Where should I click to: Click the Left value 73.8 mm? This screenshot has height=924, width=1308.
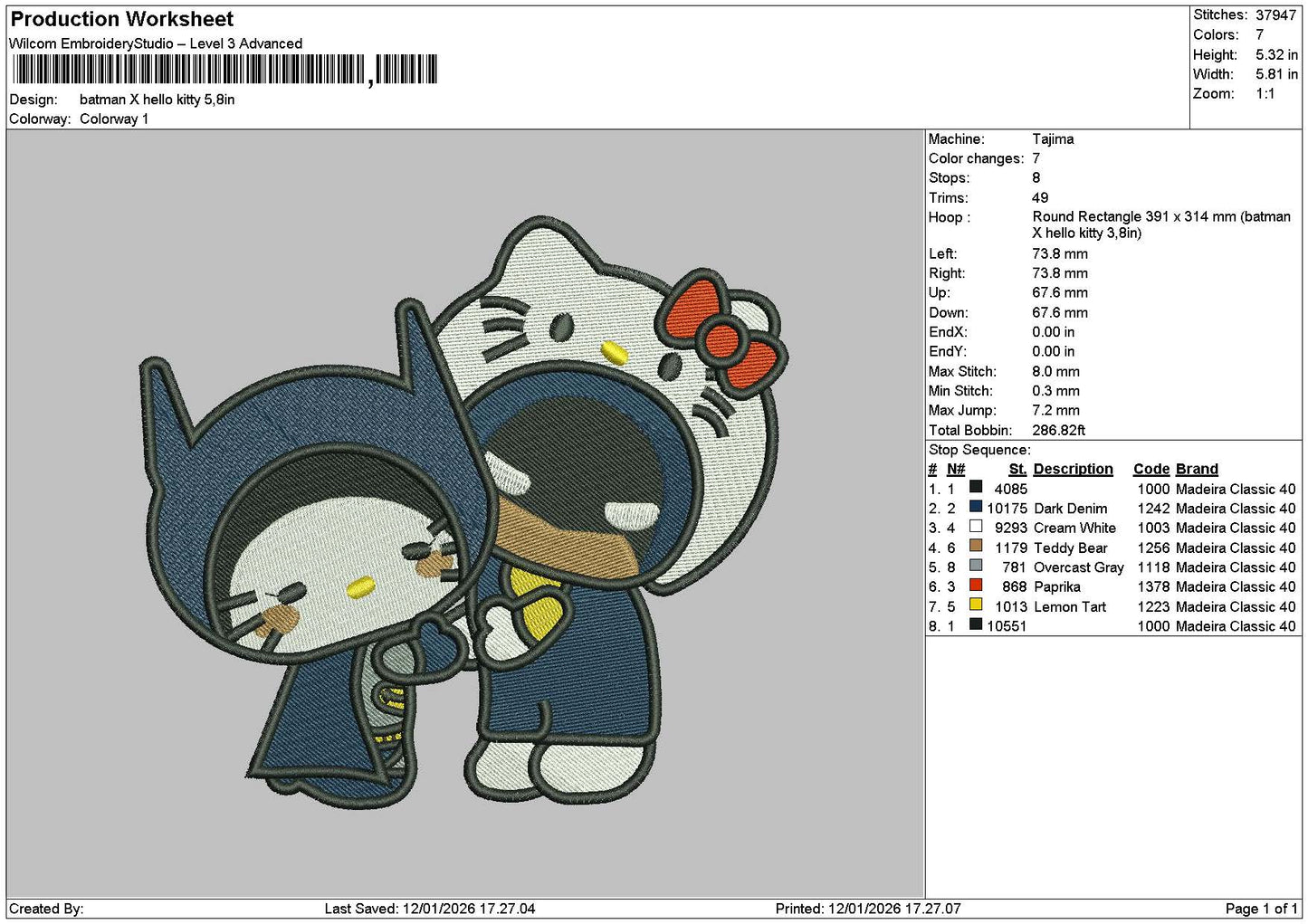pyautogui.click(x=1060, y=254)
